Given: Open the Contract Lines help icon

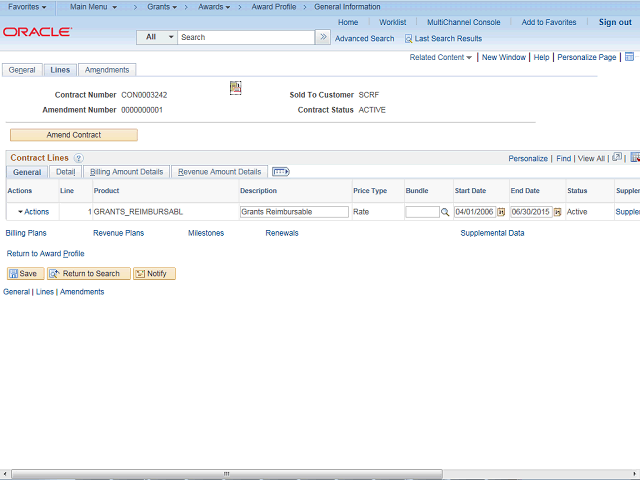Looking at the screenshot, I should [x=79, y=158].
